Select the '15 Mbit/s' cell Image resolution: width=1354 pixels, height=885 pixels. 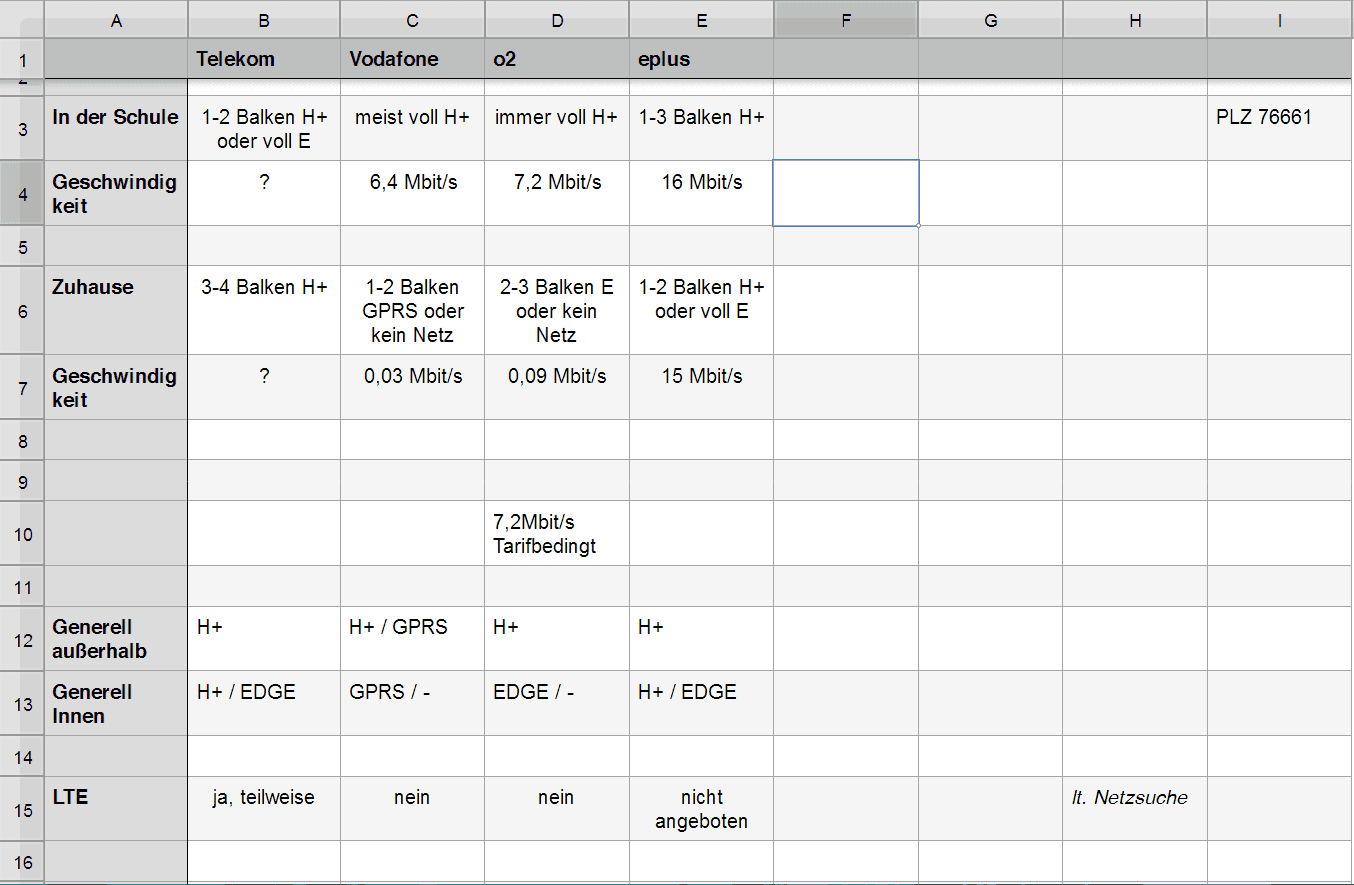tap(701, 387)
